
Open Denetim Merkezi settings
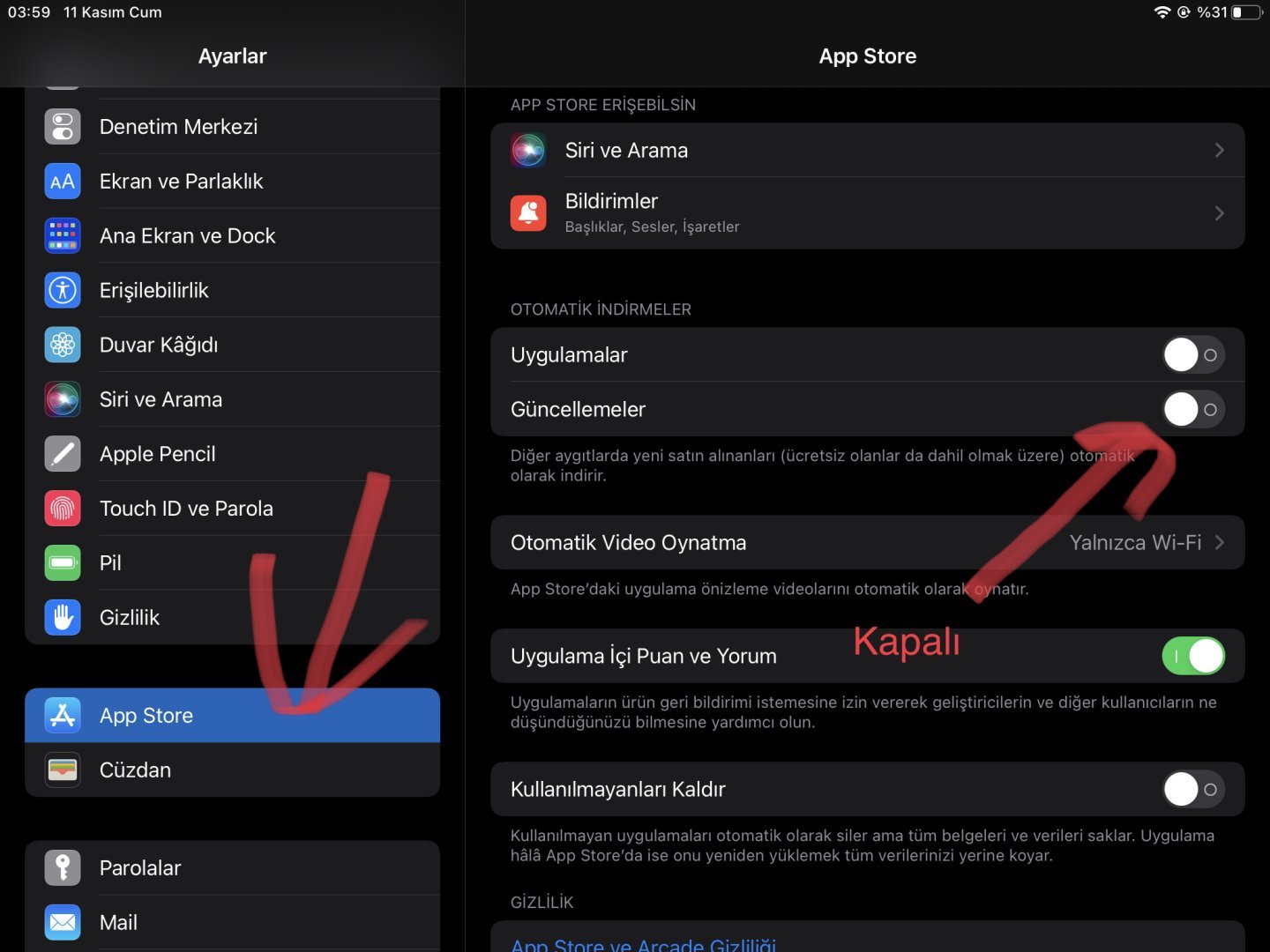pos(233,127)
